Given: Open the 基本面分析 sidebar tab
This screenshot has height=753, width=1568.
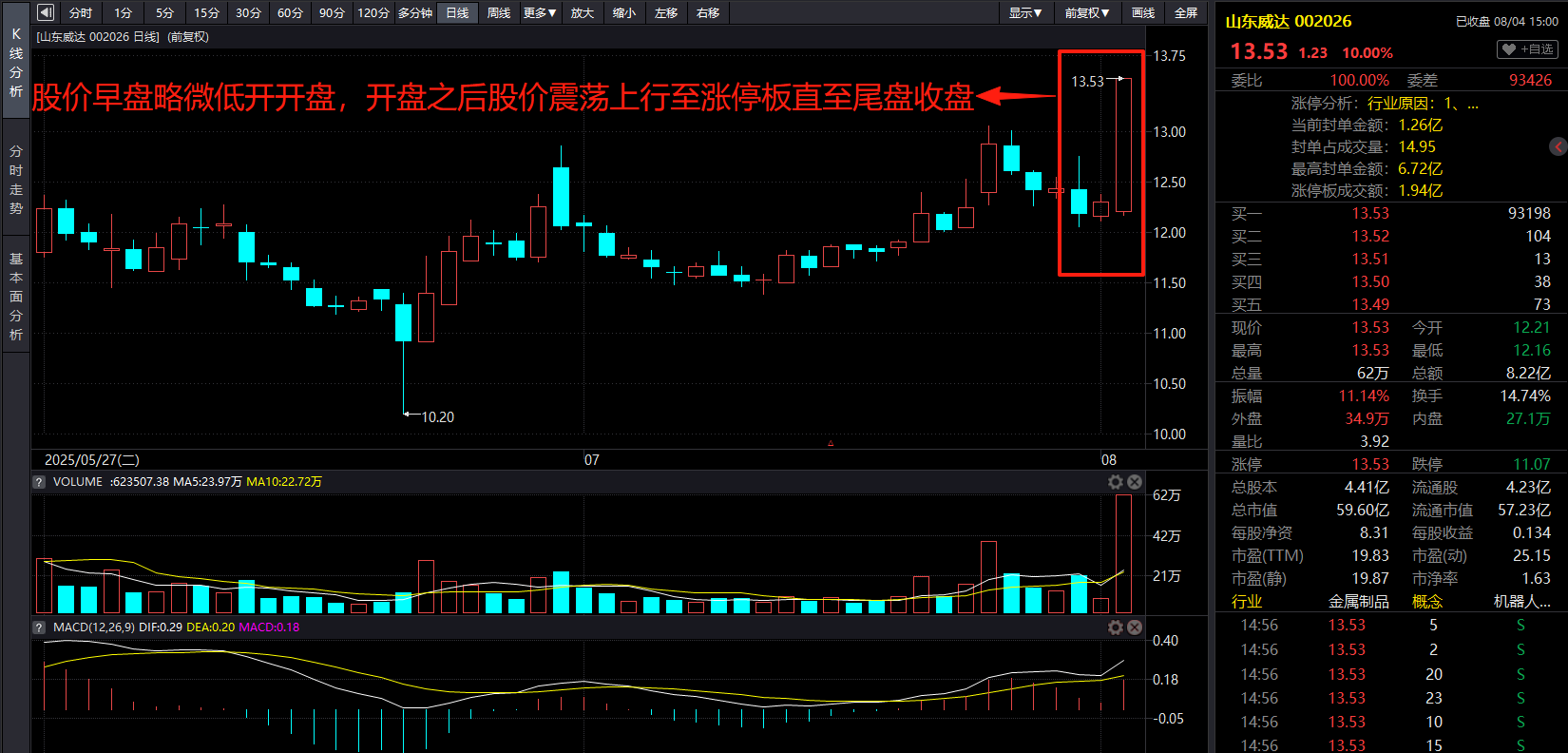Looking at the screenshot, I should click(x=16, y=296).
